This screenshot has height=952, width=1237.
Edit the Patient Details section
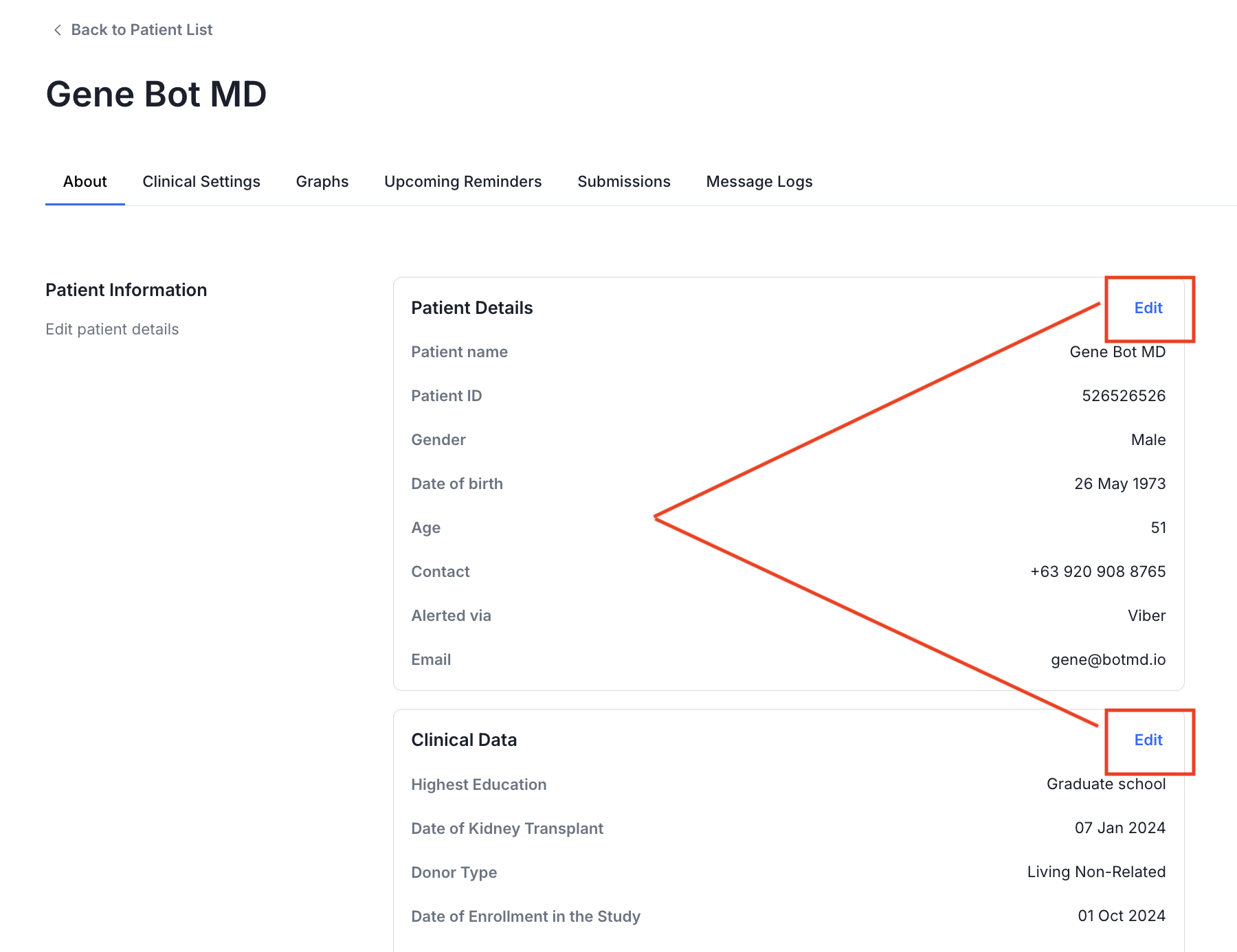[x=1148, y=308]
